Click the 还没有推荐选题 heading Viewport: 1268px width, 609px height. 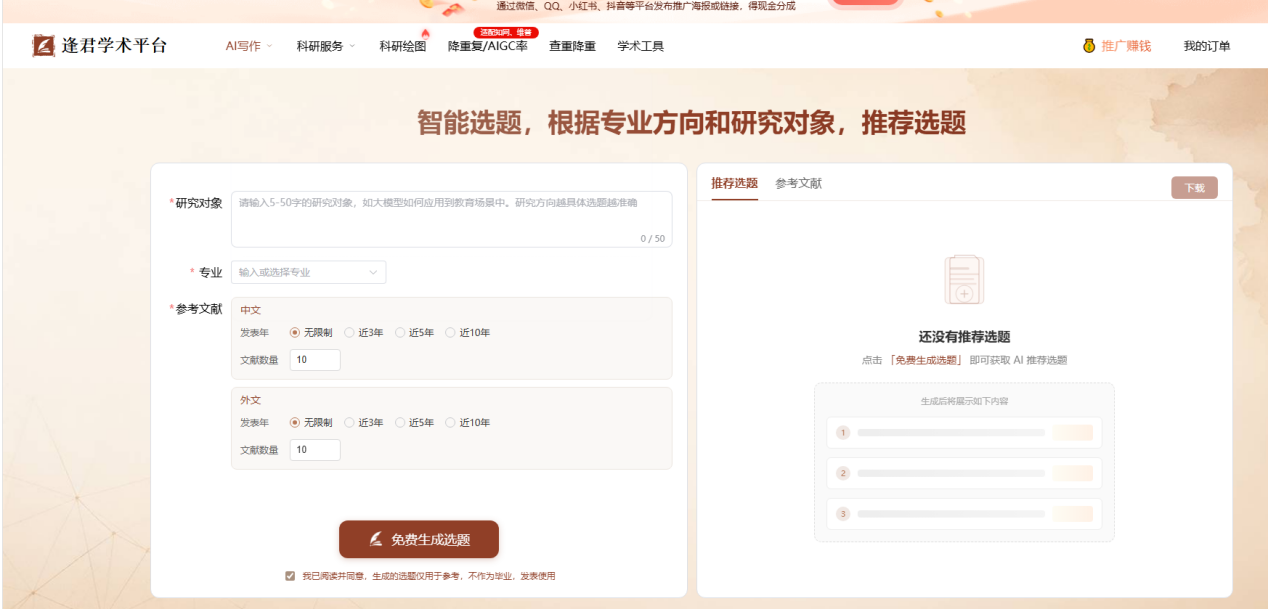point(964,337)
